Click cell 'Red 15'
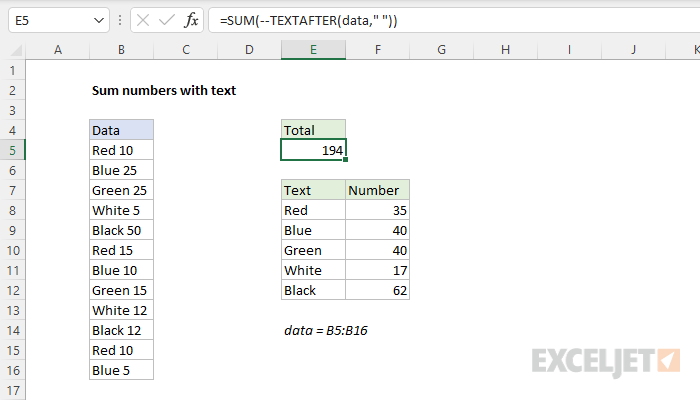Screen dimensions: 700x400 point(121,250)
